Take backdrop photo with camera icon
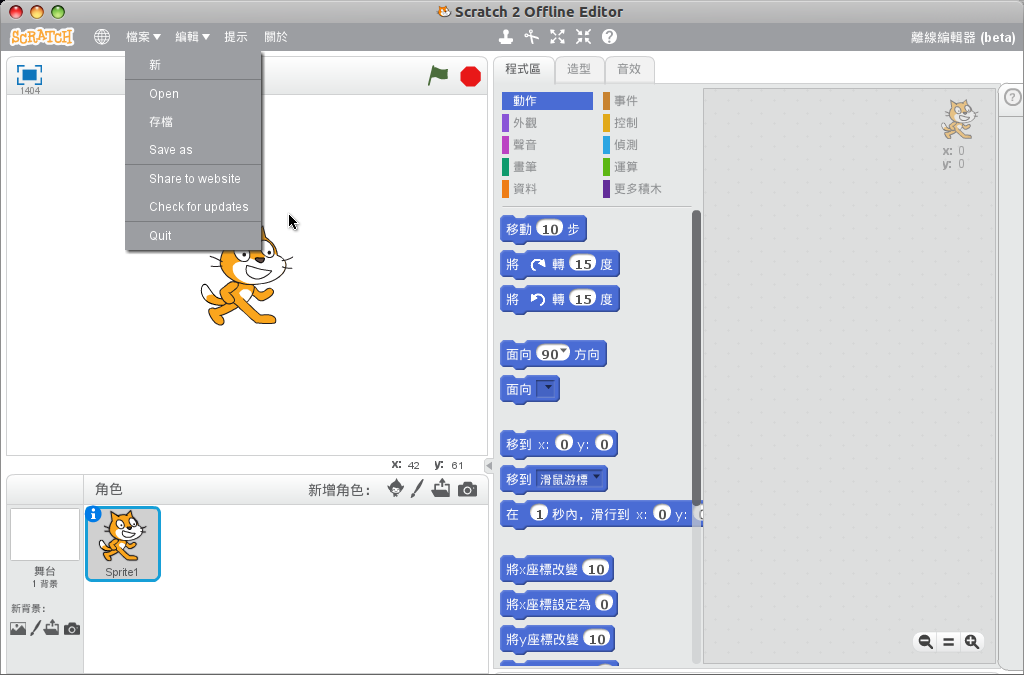The height and width of the screenshot is (675, 1024). click(x=72, y=629)
